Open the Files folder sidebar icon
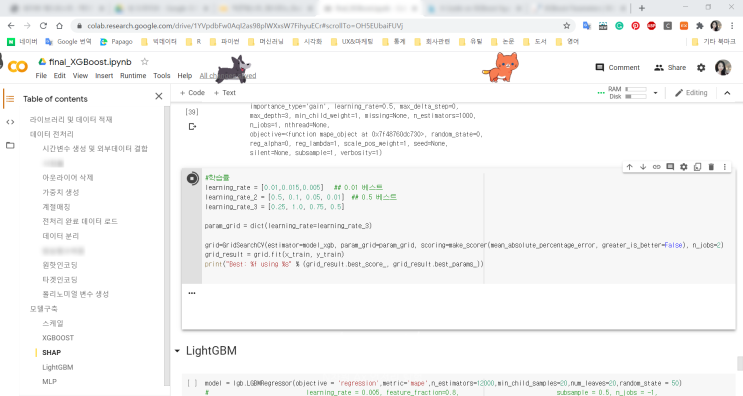This screenshot has width=743, height=396. tap(10, 145)
